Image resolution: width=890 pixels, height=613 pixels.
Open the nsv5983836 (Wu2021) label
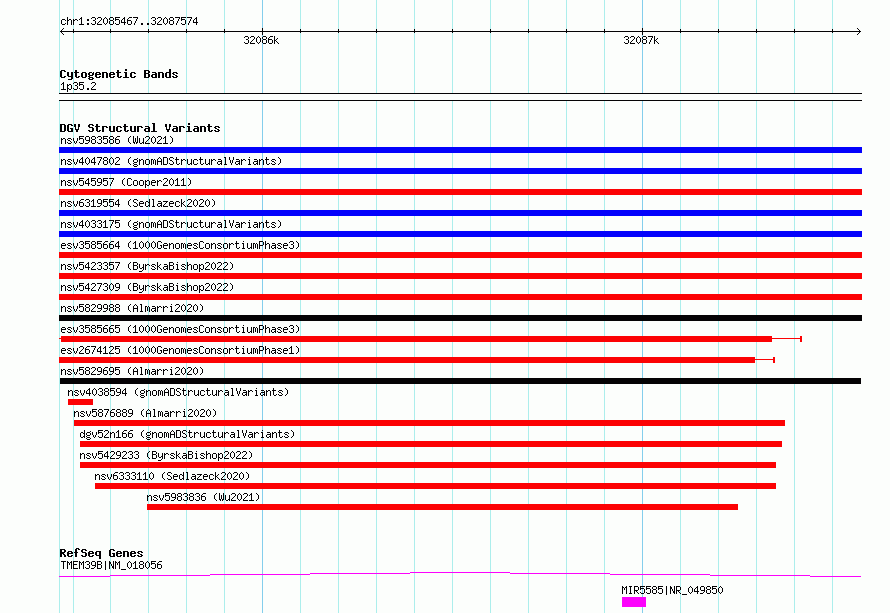point(203,497)
